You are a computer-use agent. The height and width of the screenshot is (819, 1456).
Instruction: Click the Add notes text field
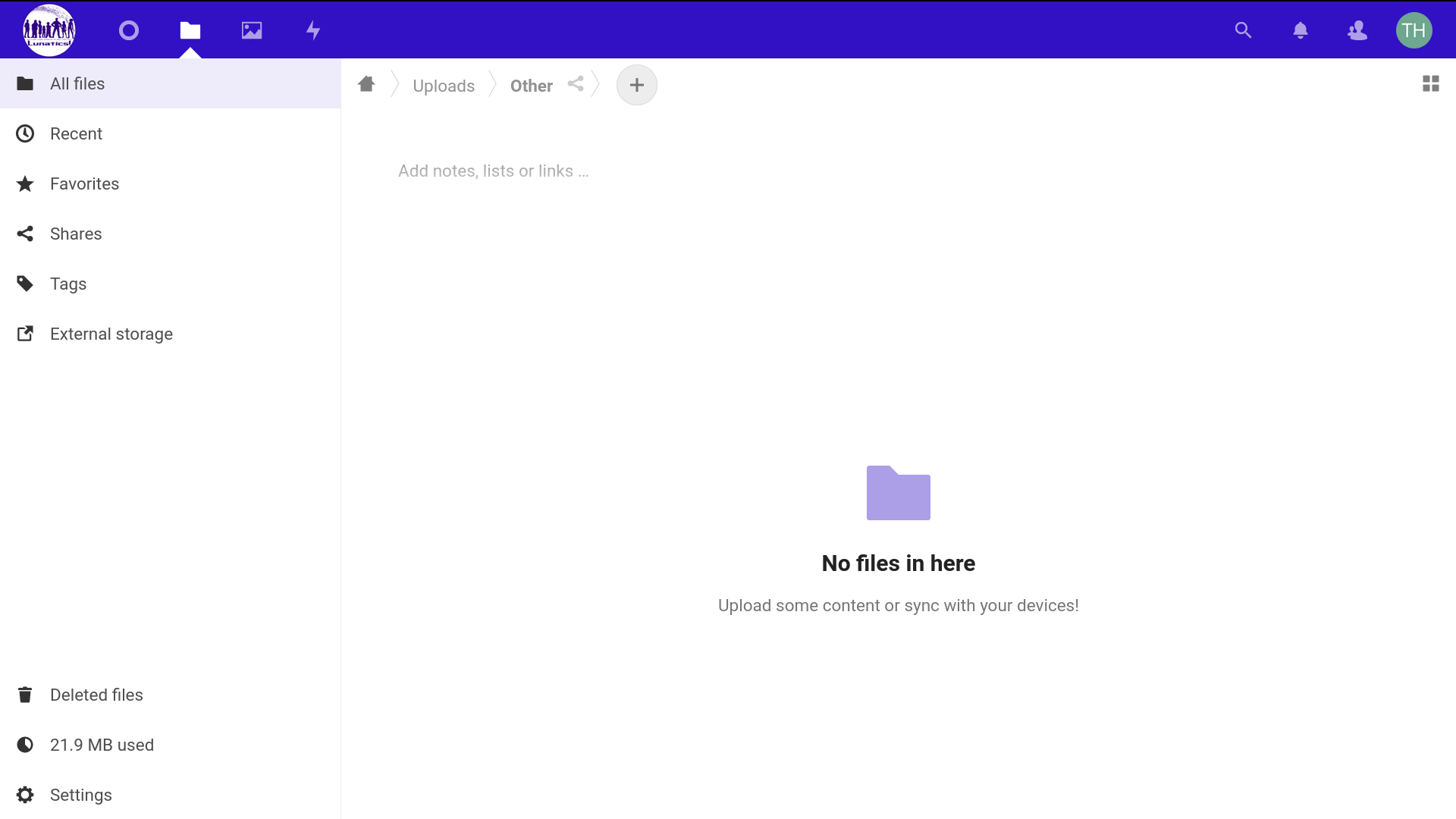pos(493,171)
